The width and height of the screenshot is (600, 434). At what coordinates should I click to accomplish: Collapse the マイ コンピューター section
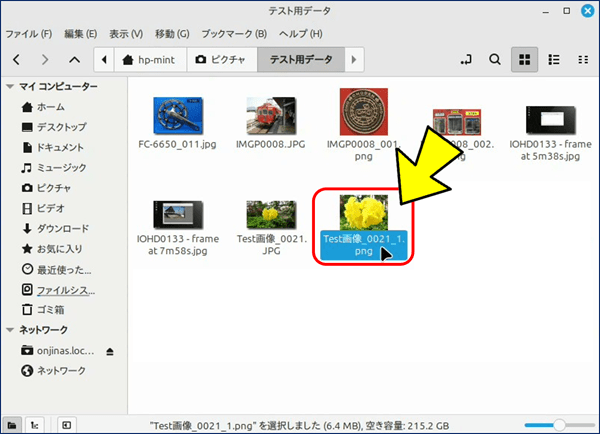pyautogui.click(x=11, y=87)
